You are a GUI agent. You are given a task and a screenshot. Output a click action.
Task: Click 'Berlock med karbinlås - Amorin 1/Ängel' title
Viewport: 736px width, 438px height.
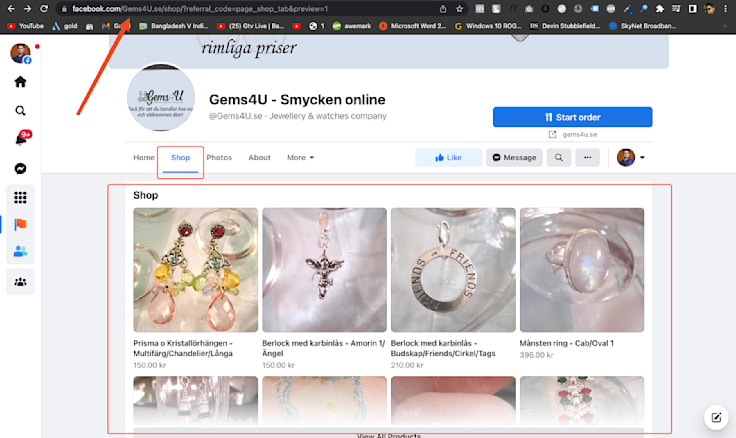coord(323,348)
